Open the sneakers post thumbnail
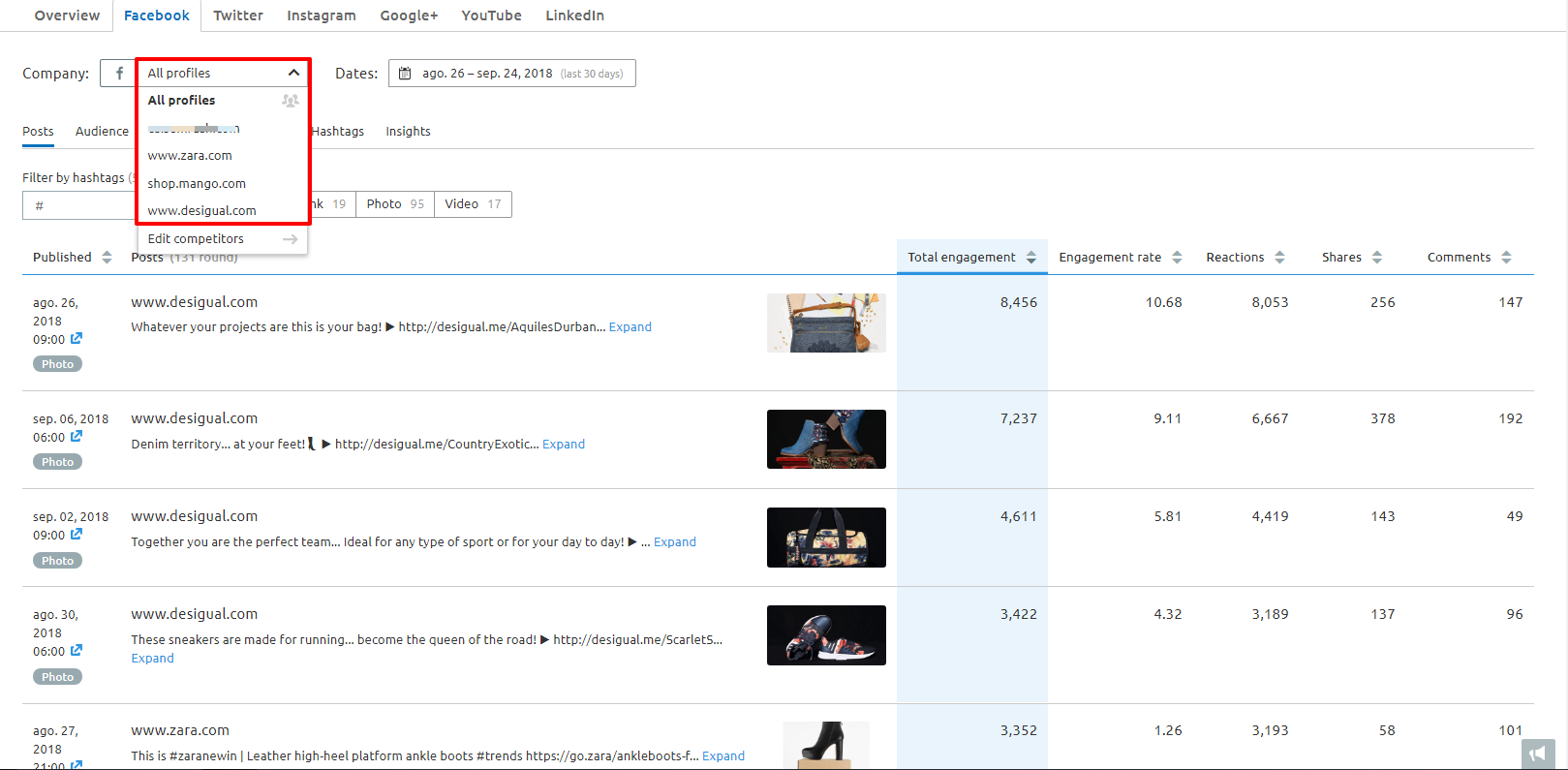This screenshot has width=1568, height=770. pyautogui.click(x=826, y=635)
